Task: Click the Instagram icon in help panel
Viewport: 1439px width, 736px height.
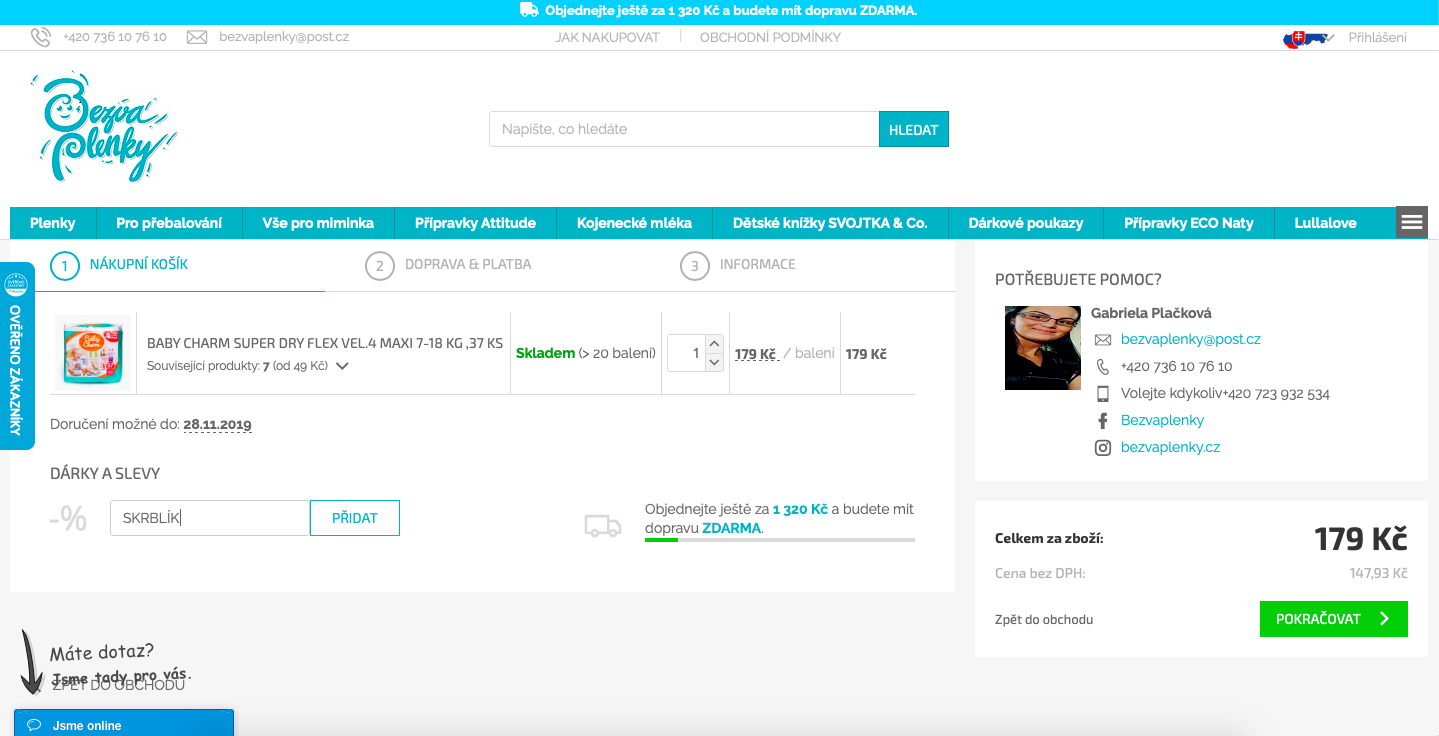Action: 1103,448
